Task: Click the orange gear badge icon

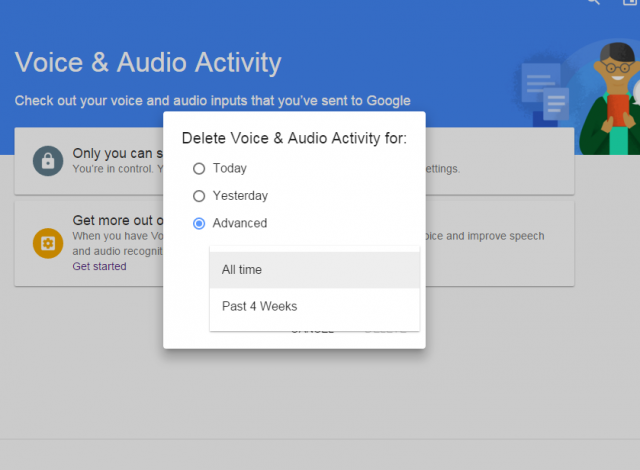Action: [47, 243]
